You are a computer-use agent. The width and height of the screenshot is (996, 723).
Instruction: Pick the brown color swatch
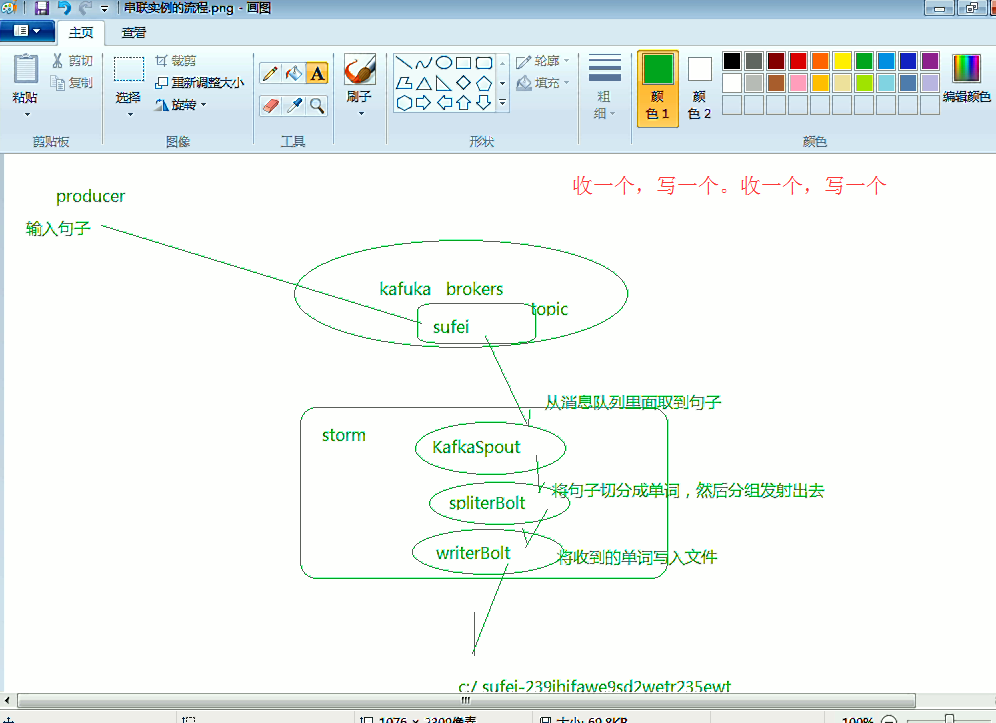(776, 83)
